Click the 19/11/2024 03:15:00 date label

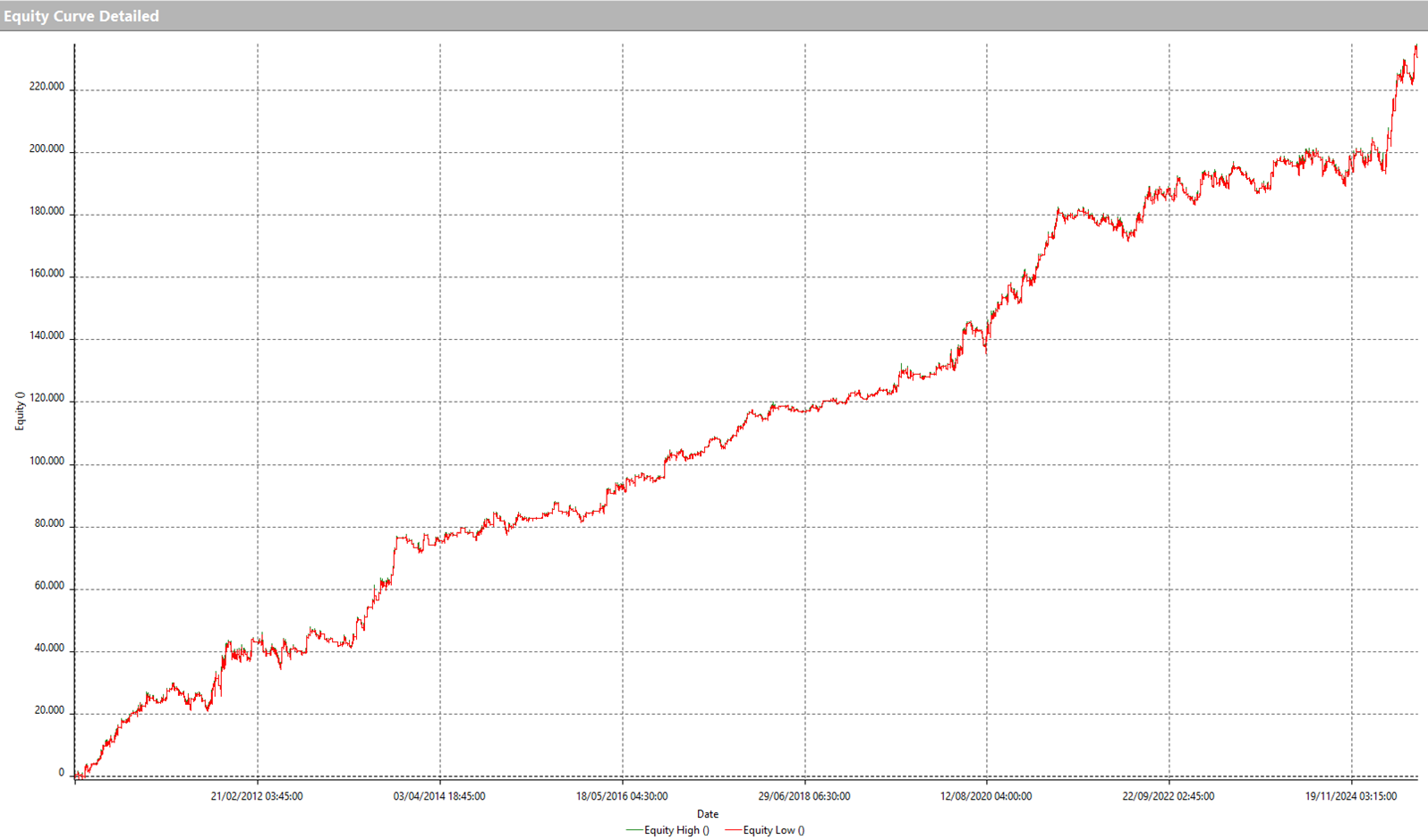1351,796
